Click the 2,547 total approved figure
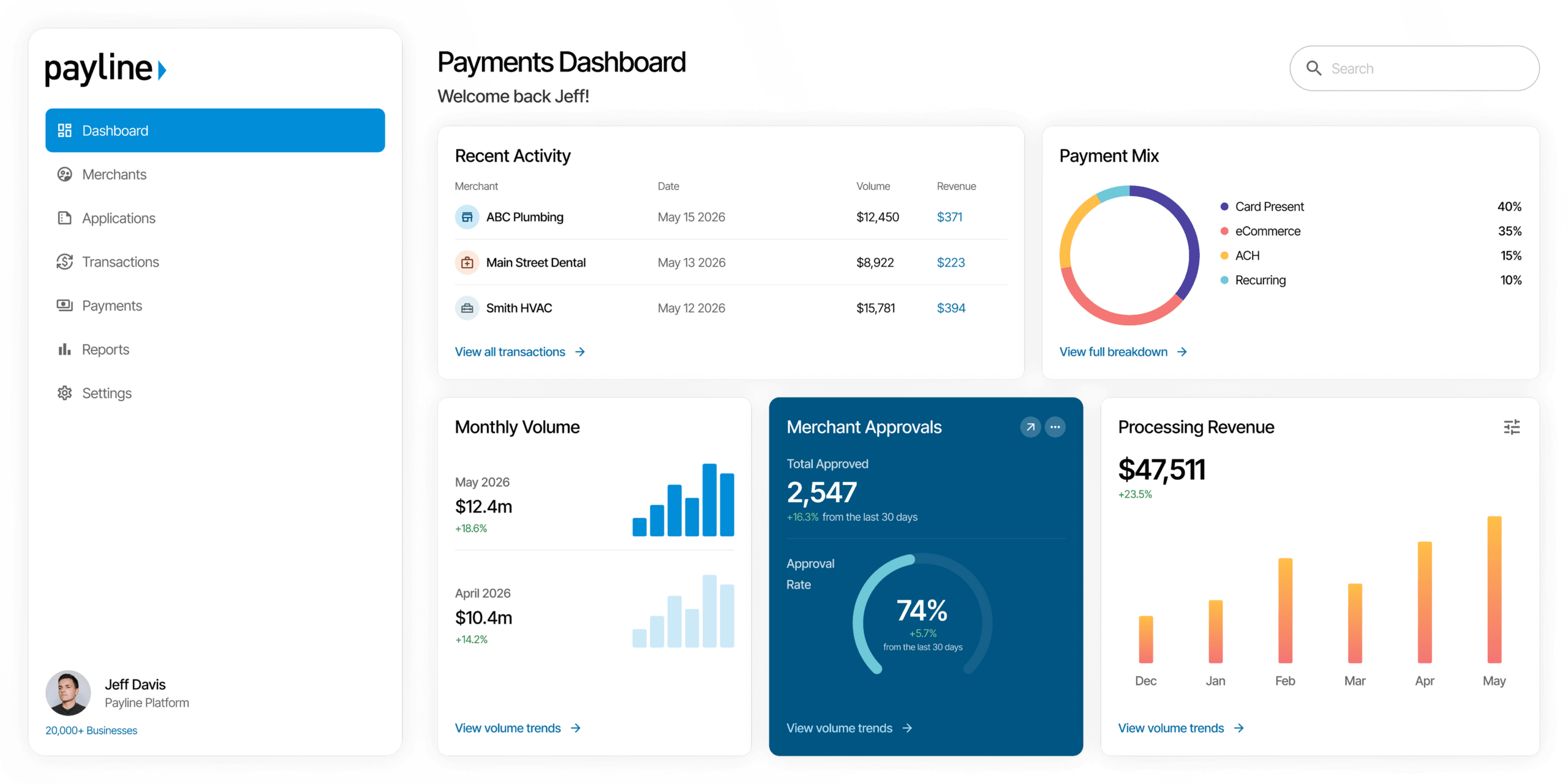This screenshot has height=784, width=1568. click(821, 492)
